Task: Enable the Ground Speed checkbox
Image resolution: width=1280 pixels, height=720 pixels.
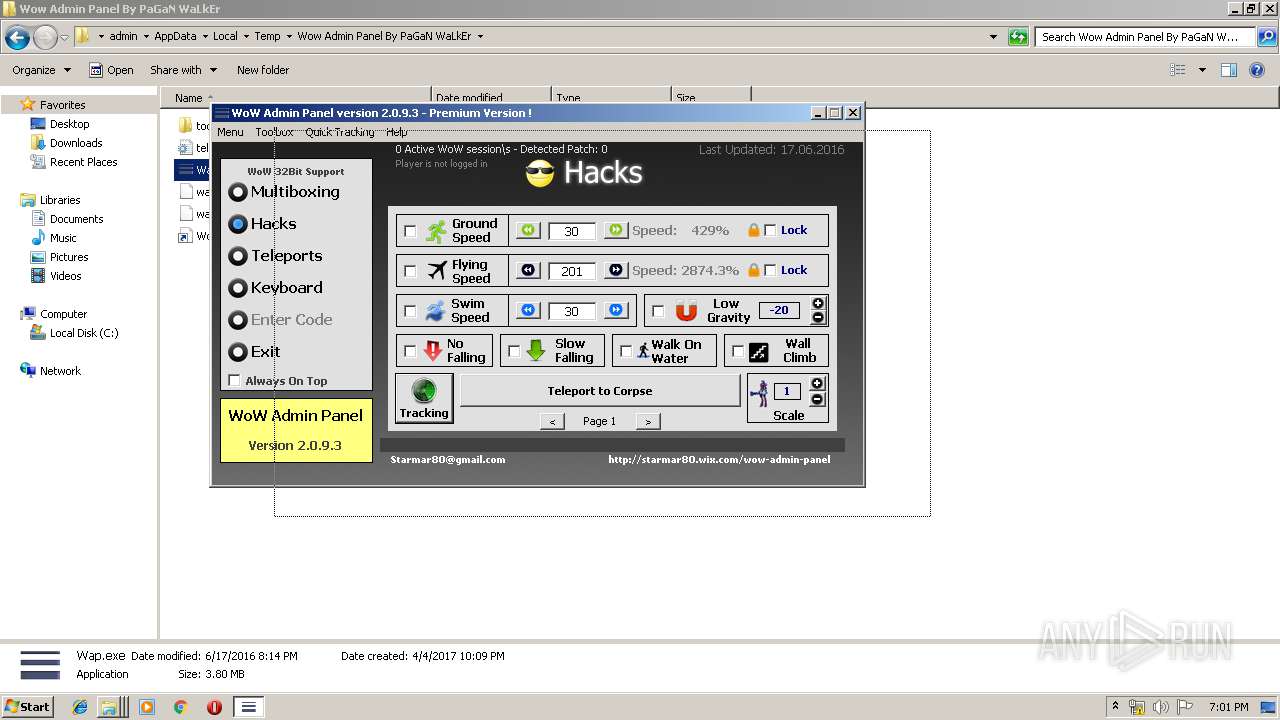Action: click(410, 231)
